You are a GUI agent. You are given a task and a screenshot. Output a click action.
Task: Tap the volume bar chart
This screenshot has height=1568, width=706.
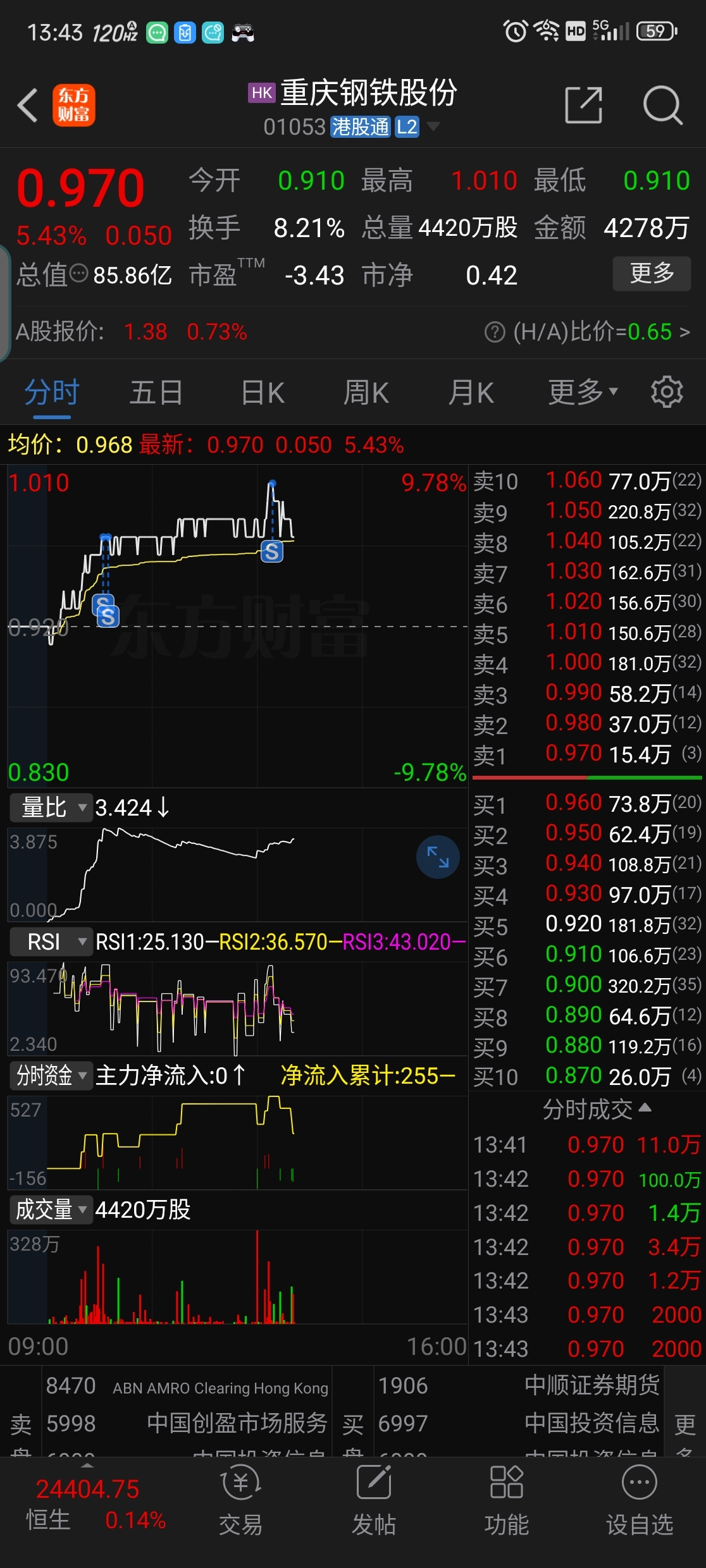[238, 1277]
